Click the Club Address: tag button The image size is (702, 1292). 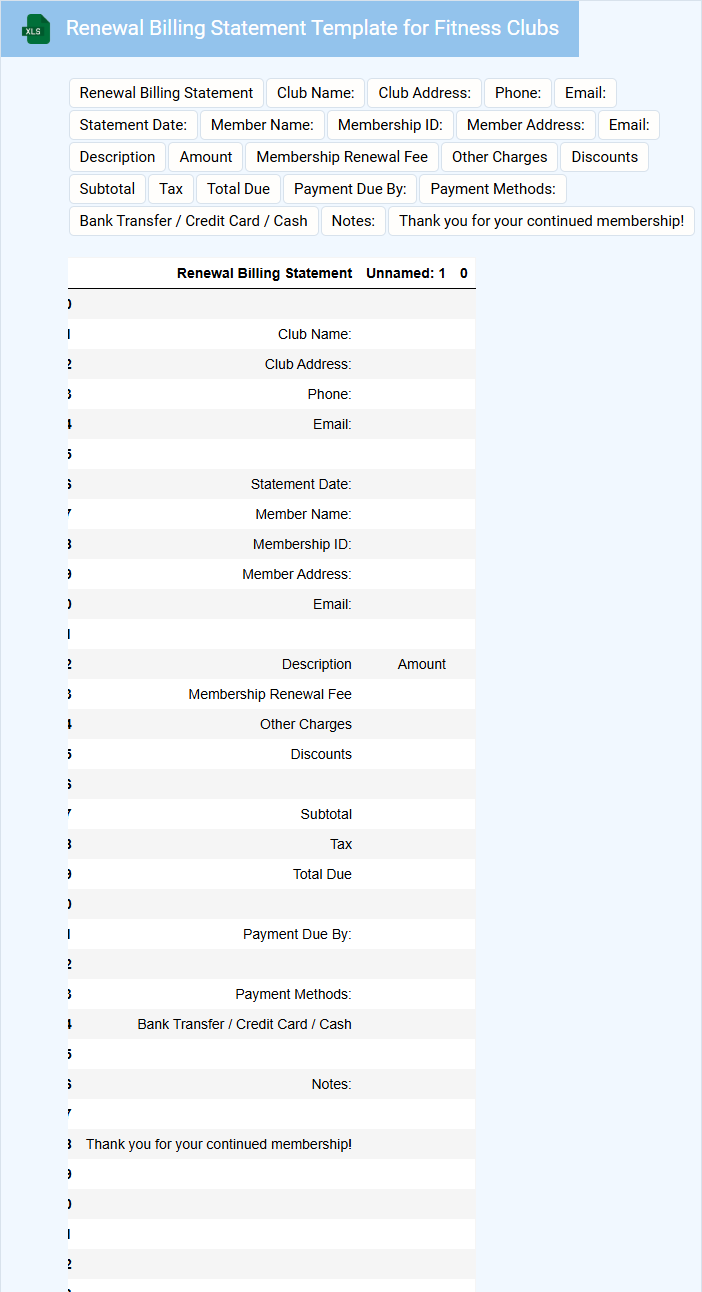tap(424, 93)
